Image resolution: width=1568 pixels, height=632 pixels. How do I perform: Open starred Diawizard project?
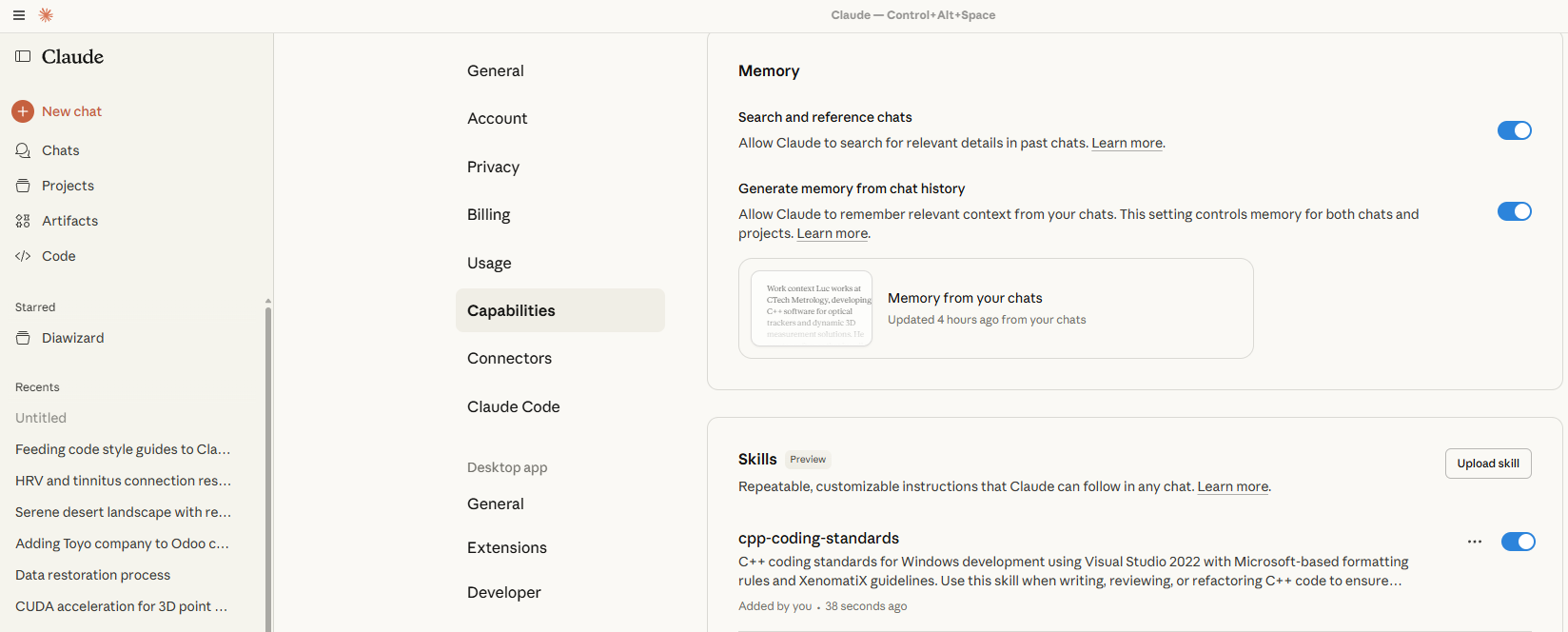72,338
